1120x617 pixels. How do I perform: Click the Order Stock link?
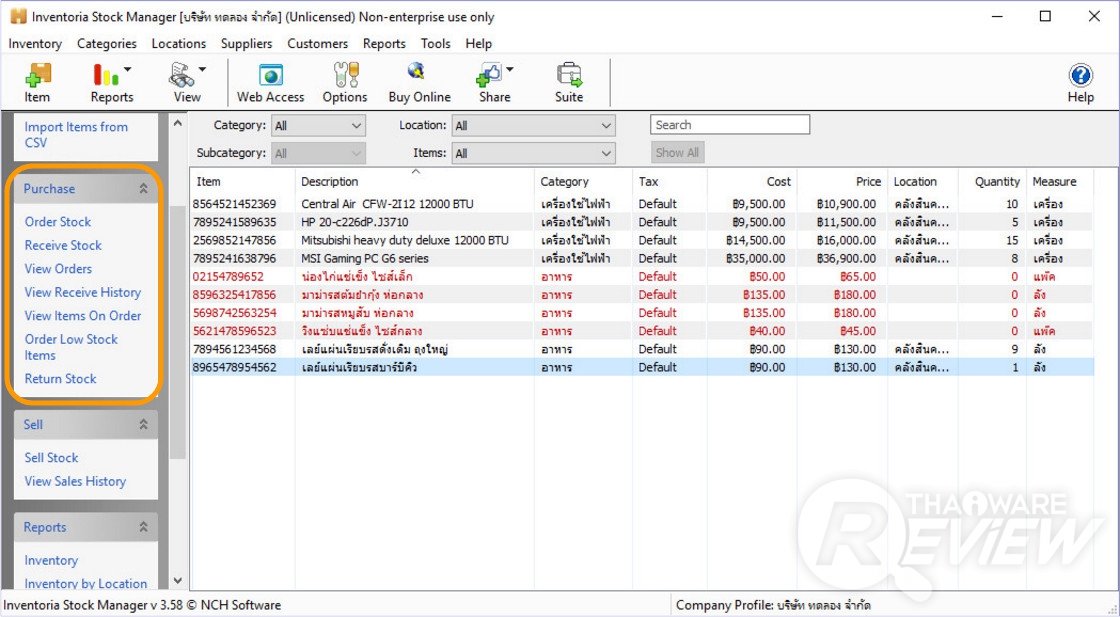click(x=58, y=222)
